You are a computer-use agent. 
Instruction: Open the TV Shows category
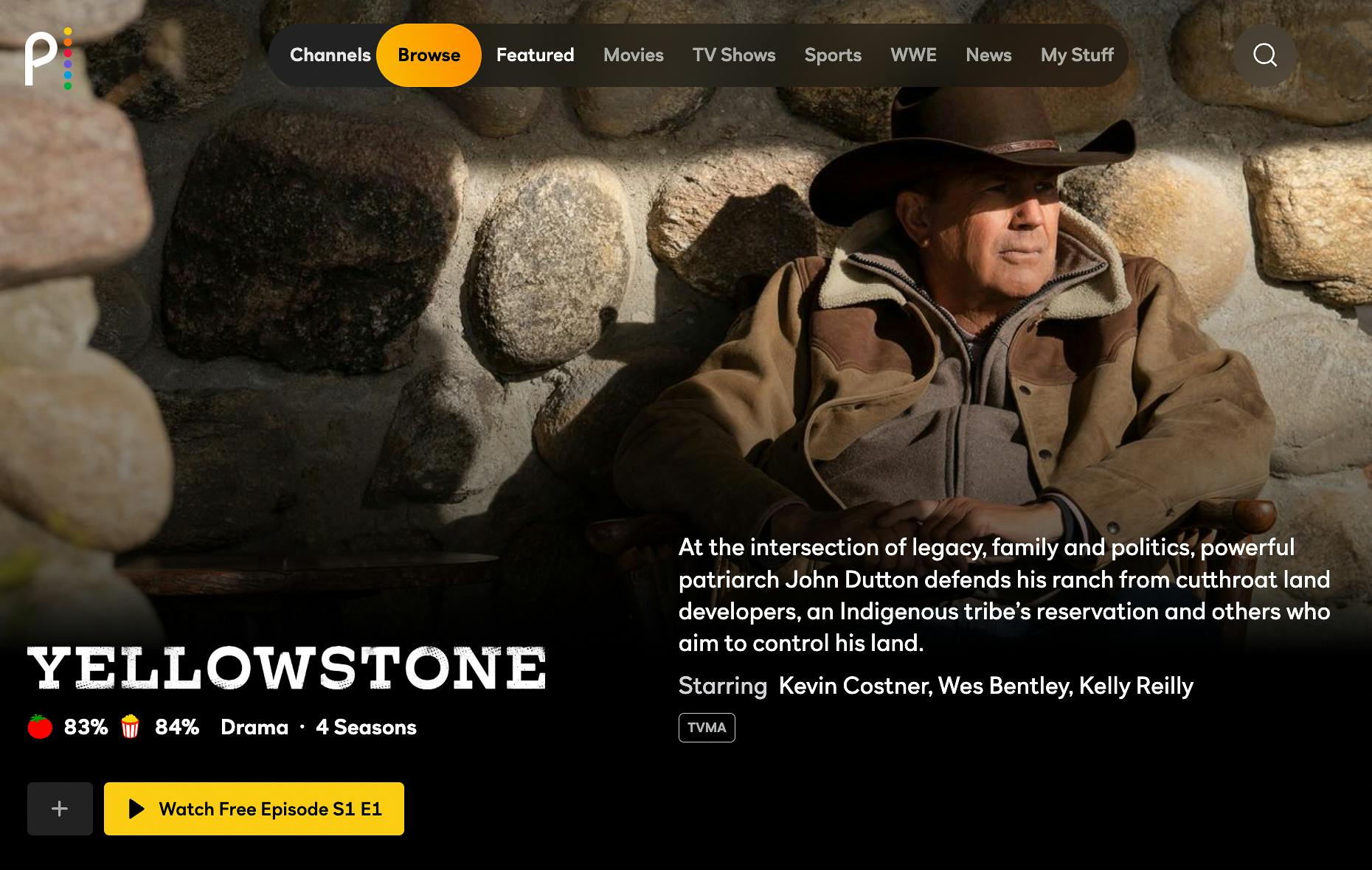click(733, 55)
